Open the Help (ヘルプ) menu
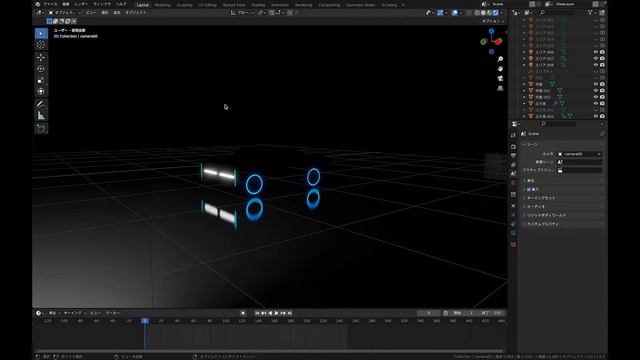 point(121,4)
